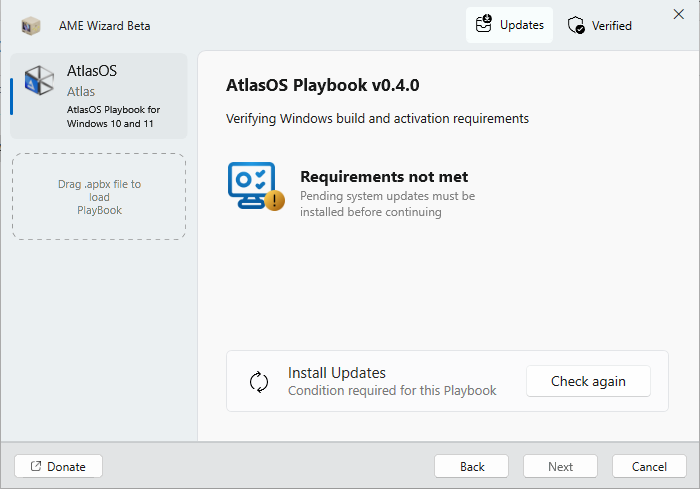
Task: Click the AtlasOS Playbook v0.4.0 heading
Action: coord(323,85)
